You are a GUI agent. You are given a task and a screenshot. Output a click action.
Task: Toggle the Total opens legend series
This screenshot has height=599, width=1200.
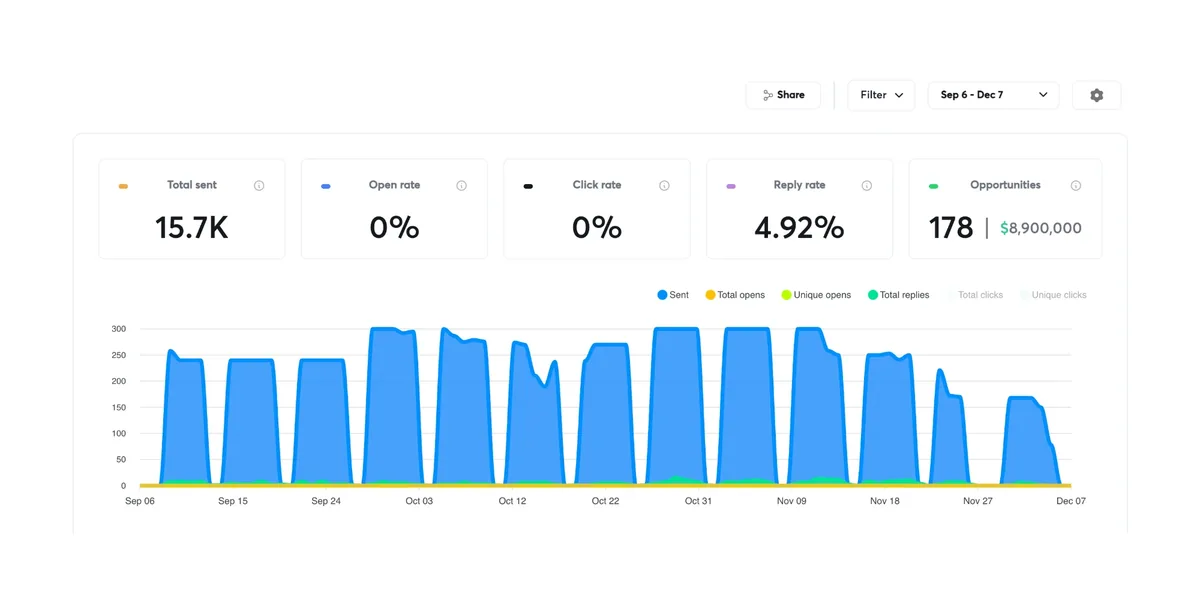[x=735, y=295]
